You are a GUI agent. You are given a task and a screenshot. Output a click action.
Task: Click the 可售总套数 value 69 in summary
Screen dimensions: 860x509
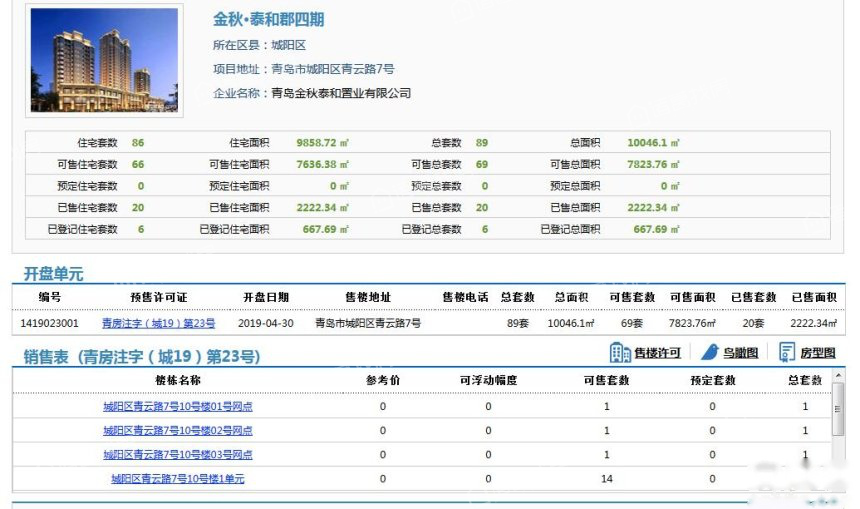click(482, 165)
